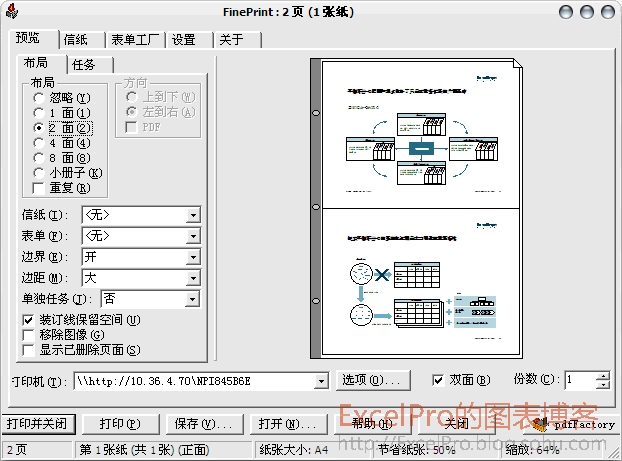Click the 份数 (C) copies input field

coord(581,380)
